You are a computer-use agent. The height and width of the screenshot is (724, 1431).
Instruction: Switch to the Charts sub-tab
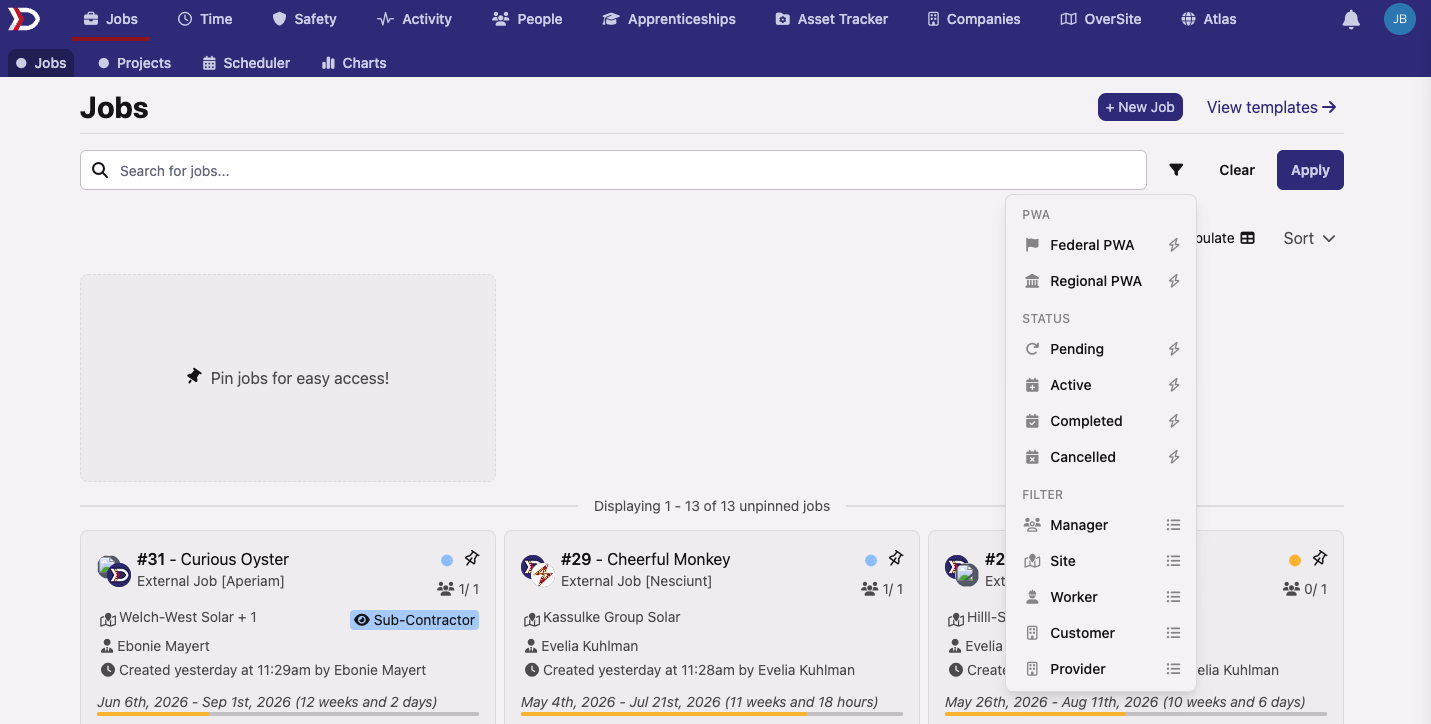(x=354, y=63)
